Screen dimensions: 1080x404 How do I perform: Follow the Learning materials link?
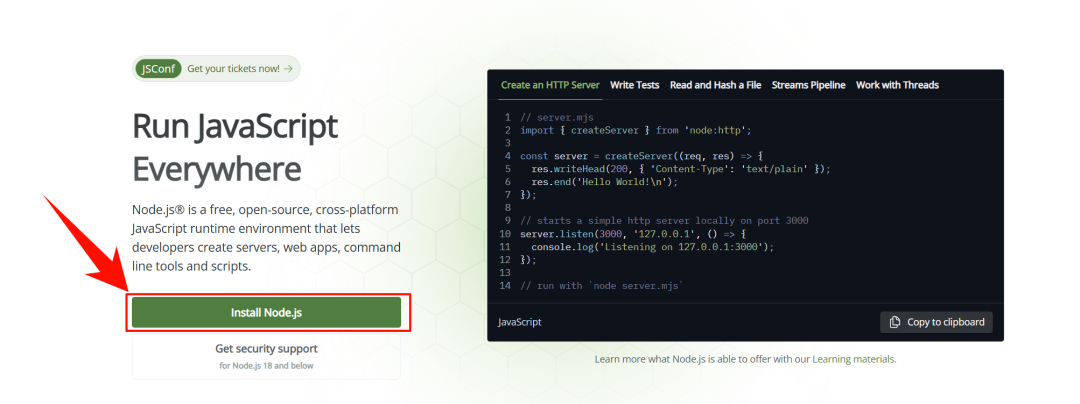(x=853, y=359)
